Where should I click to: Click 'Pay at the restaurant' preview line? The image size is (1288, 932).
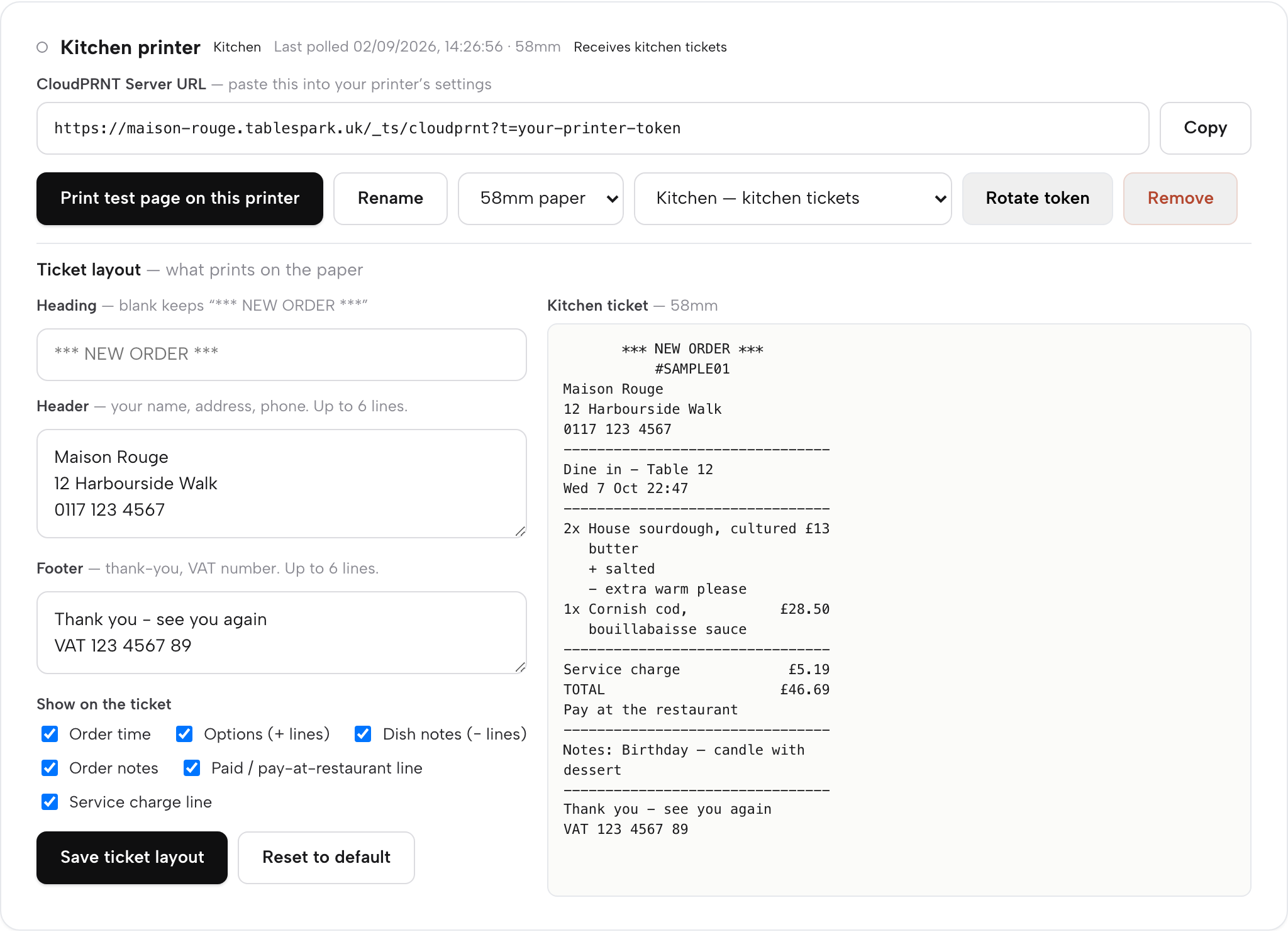click(x=650, y=710)
